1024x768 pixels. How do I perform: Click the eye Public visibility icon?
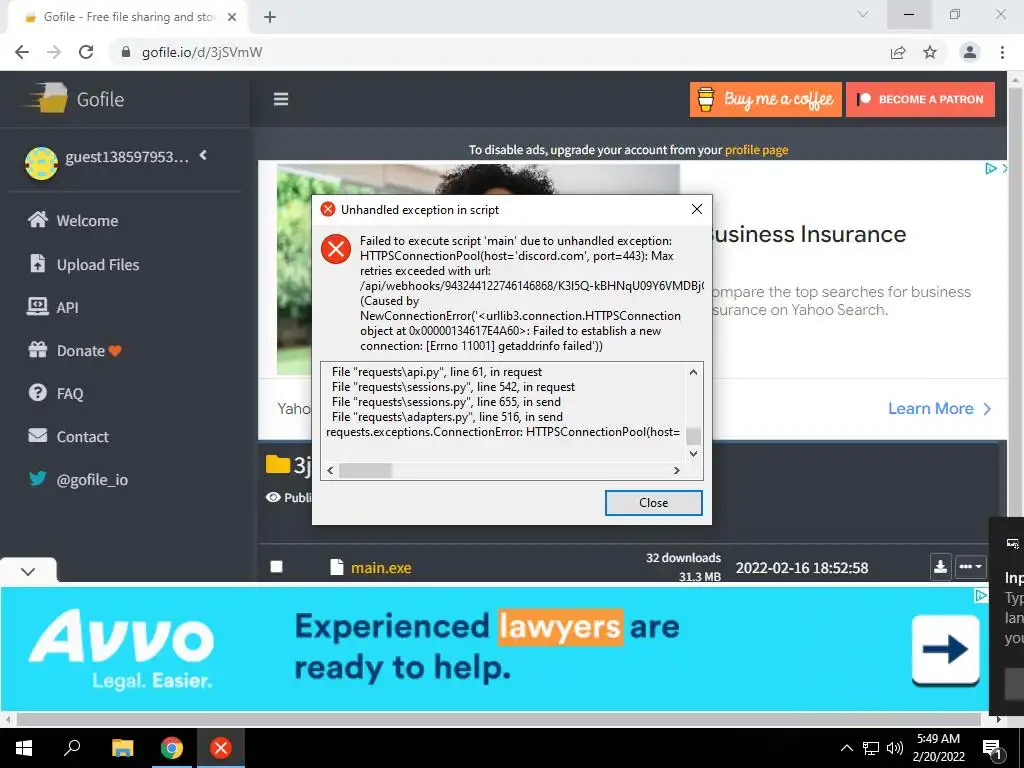coord(272,498)
